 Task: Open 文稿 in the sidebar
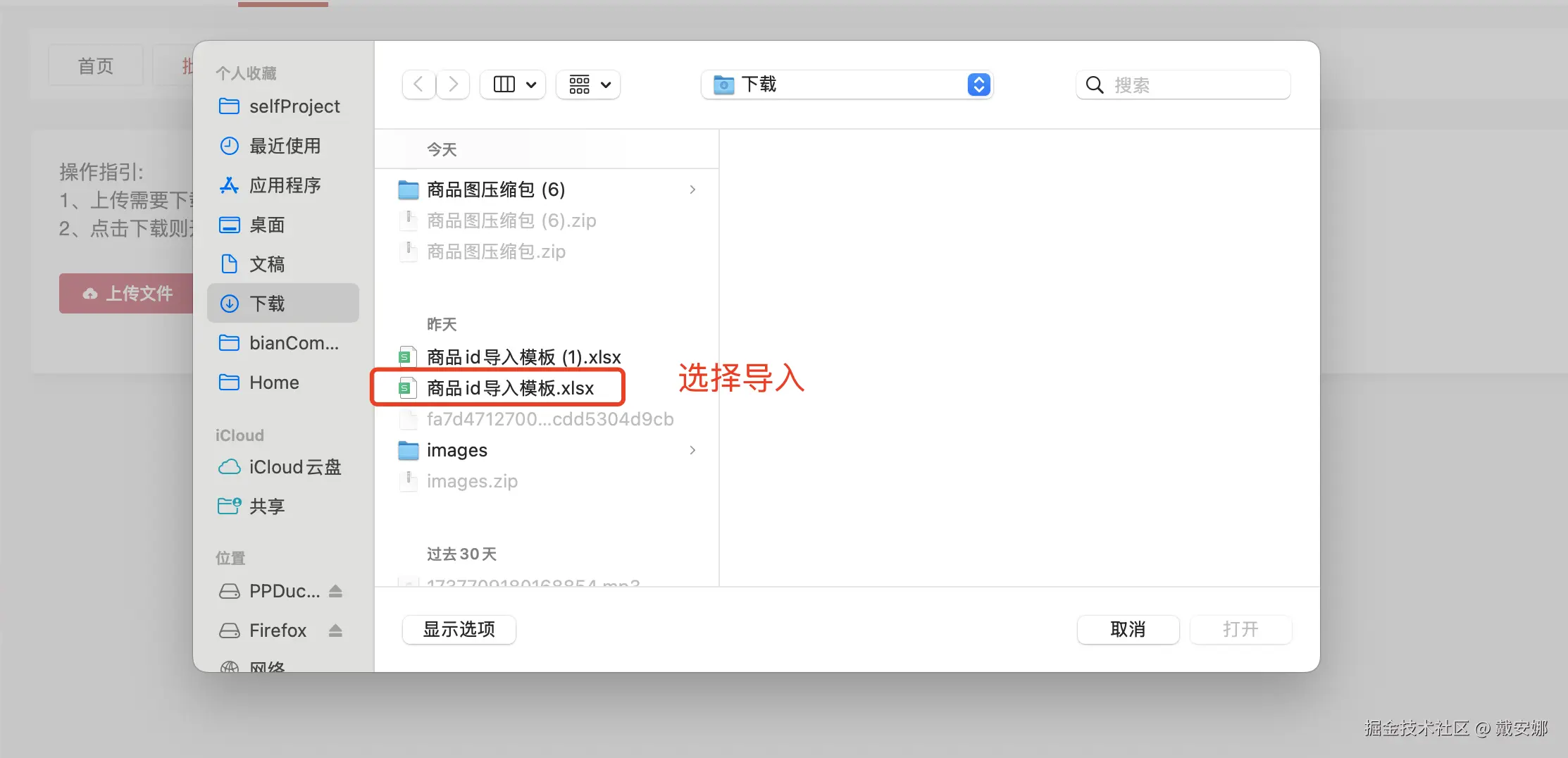(x=283, y=264)
